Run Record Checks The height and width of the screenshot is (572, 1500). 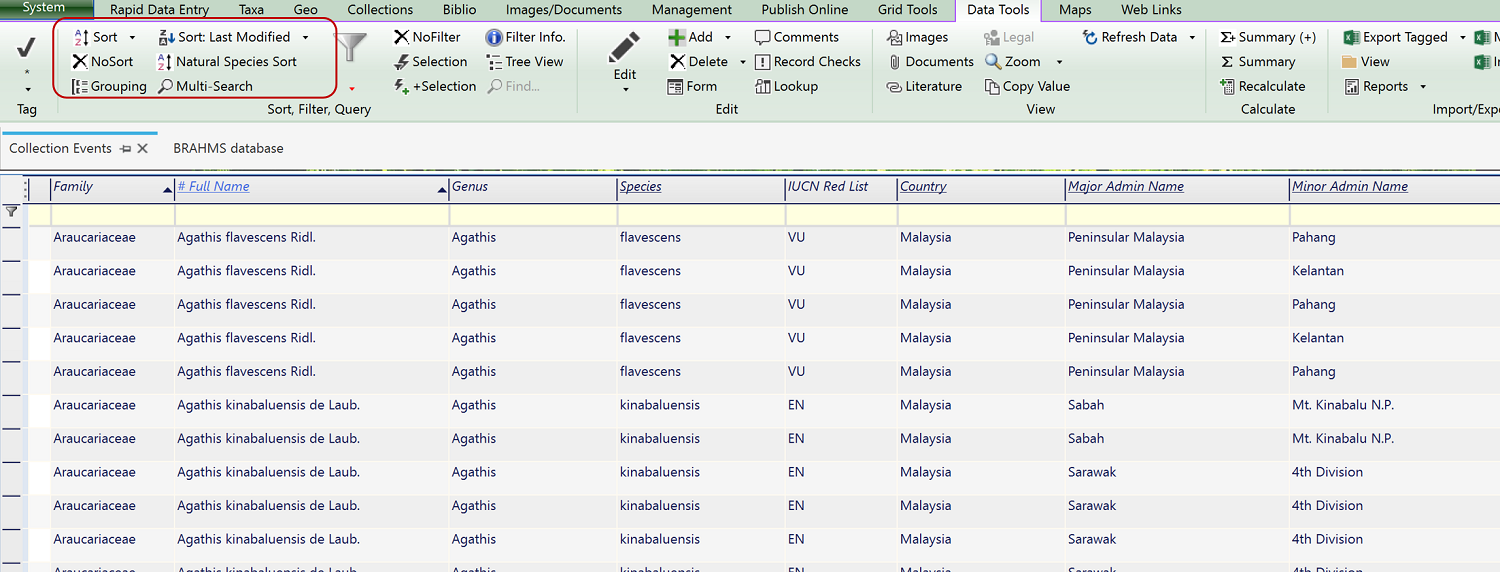pyautogui.click(x=808, y=61)
